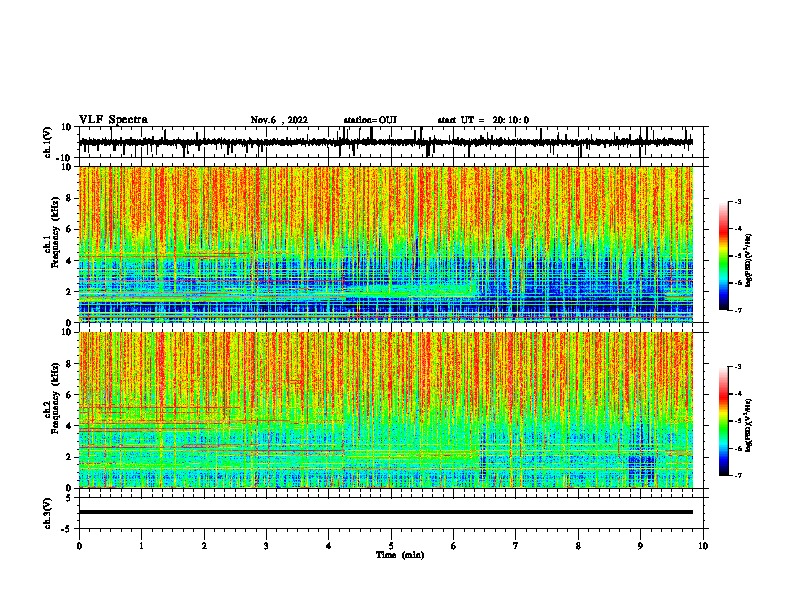The height and width of the screenshot is (612, 792).
Task: Click the ch.2 frequency spectrogram panel
Action: (x=386, y=410)
